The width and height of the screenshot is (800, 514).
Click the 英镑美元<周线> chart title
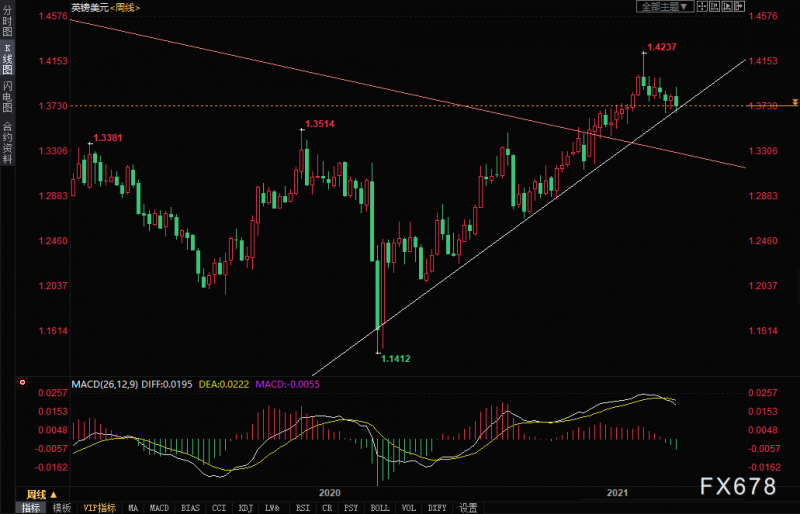(x=106, y=8)
